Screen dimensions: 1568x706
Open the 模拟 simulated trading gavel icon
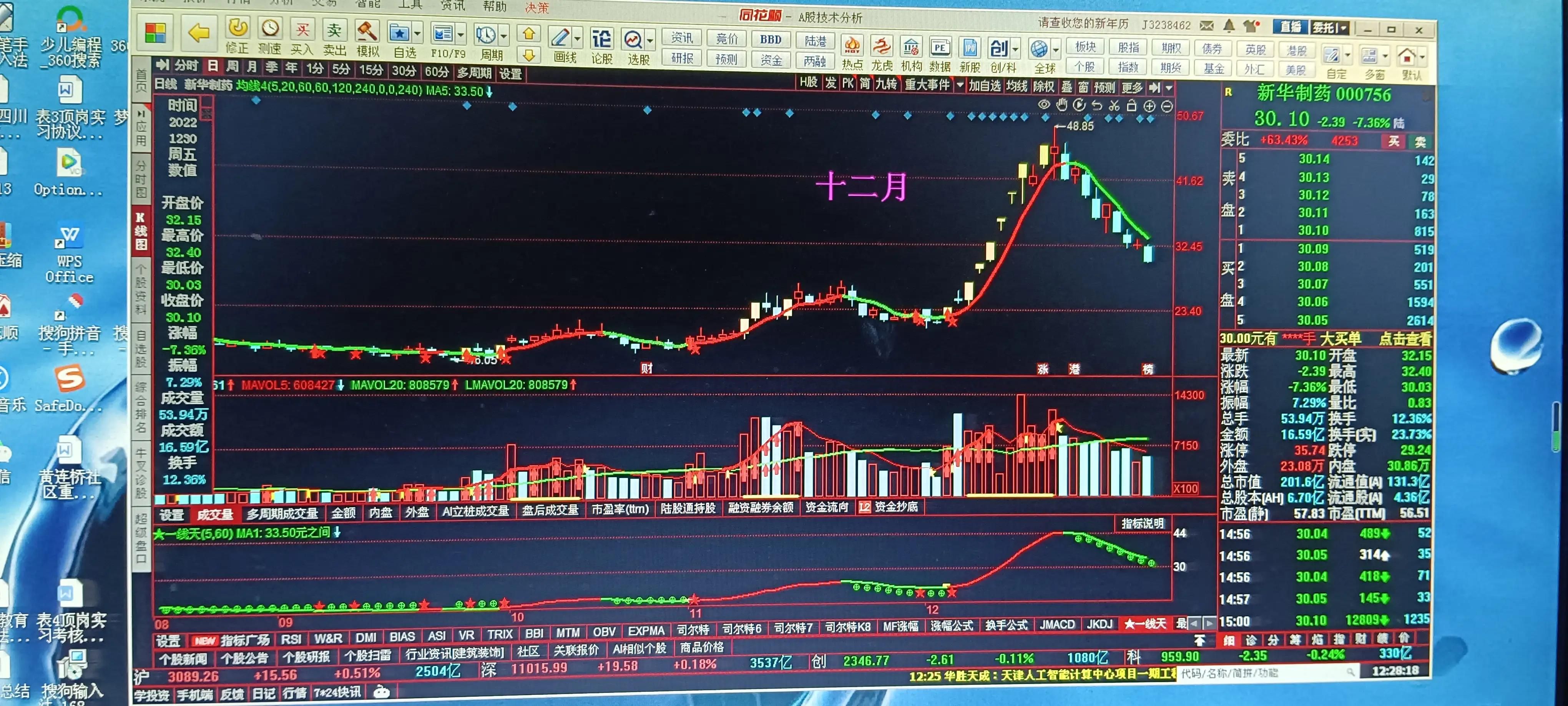pos(367,32)
